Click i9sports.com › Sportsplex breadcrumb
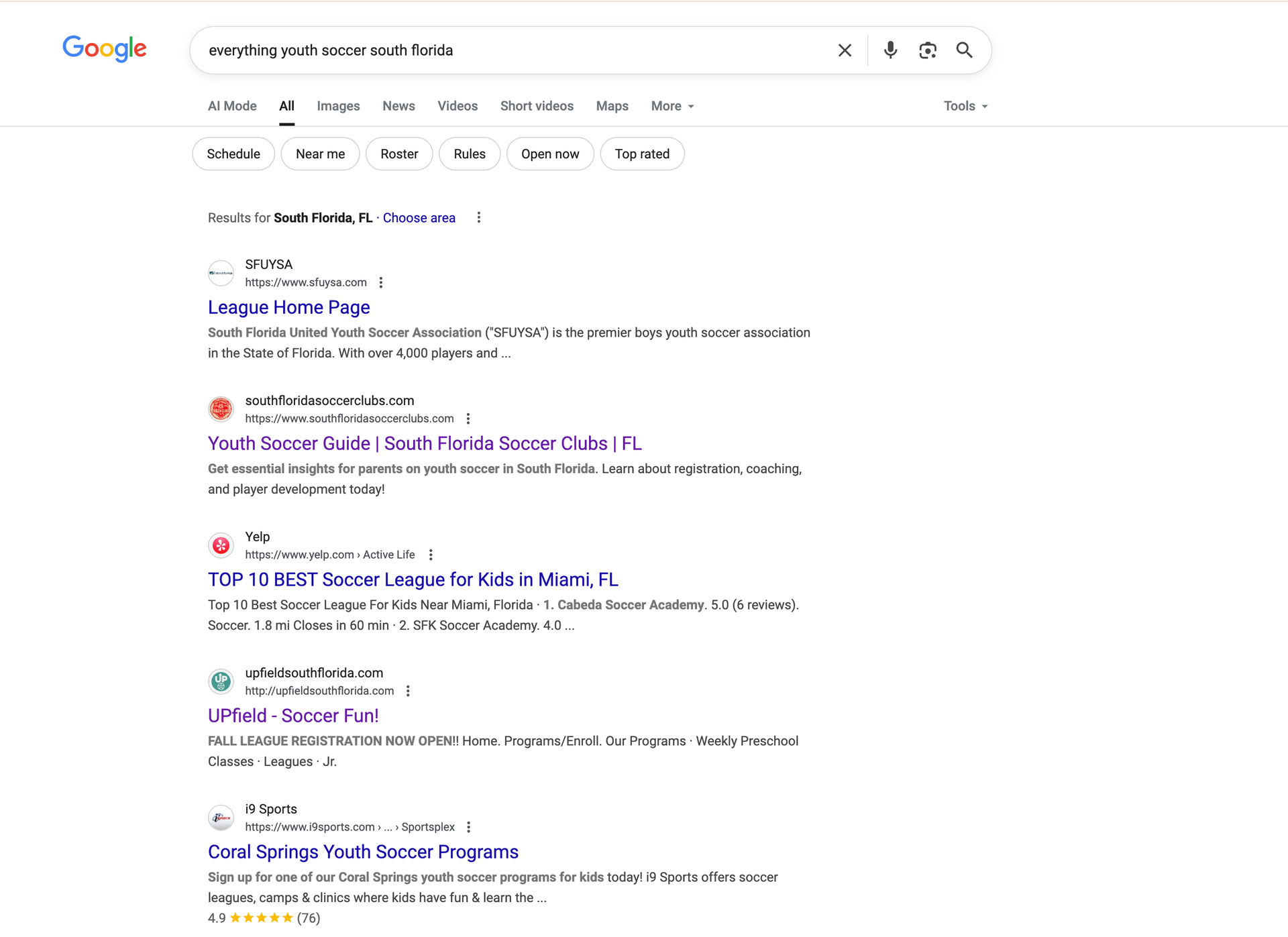This screenshot has width=1288, height=937. tap(350, 827)
